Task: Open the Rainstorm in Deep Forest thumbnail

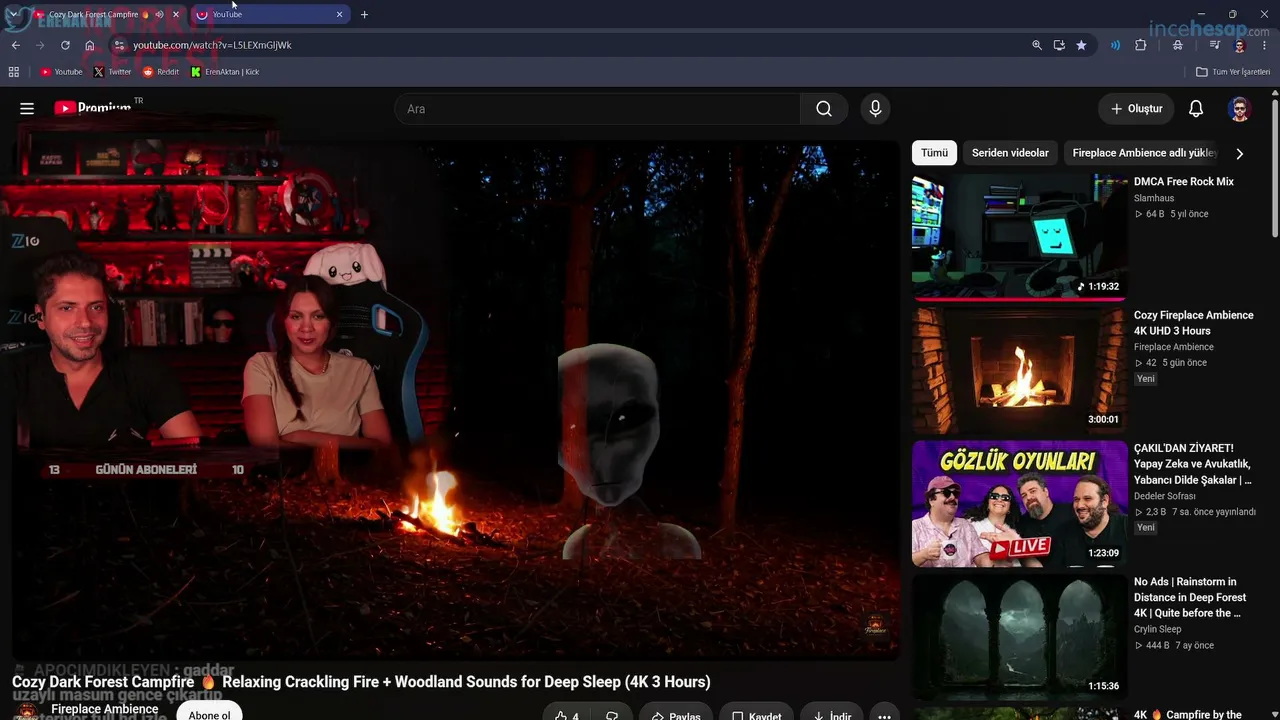Action: [x=1019, y=636]
